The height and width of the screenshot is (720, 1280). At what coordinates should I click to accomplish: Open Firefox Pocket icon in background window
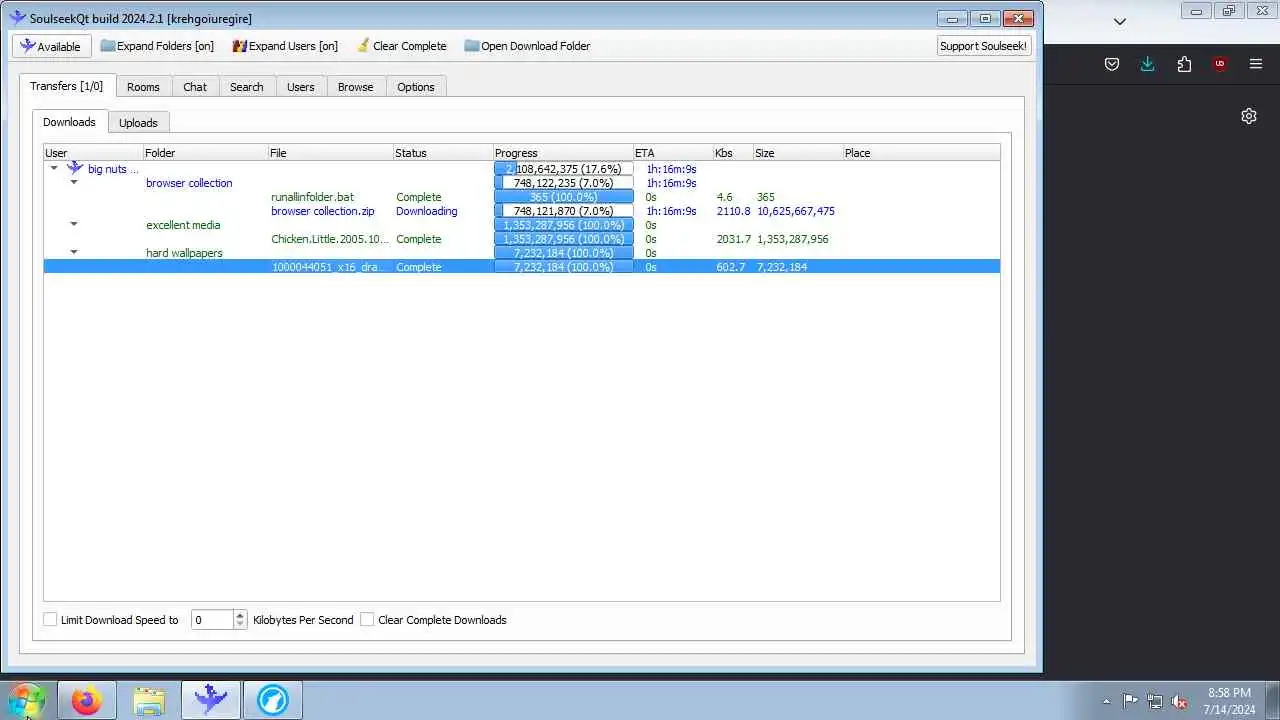tap(1112, 64)
